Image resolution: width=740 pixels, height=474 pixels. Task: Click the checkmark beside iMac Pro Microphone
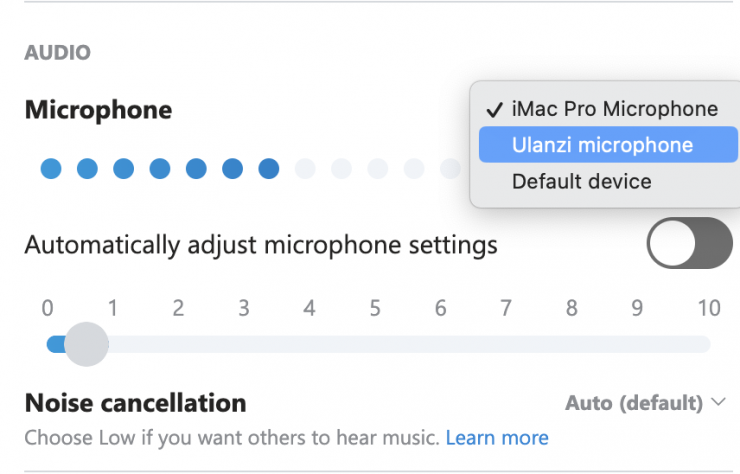pos(494,109)
